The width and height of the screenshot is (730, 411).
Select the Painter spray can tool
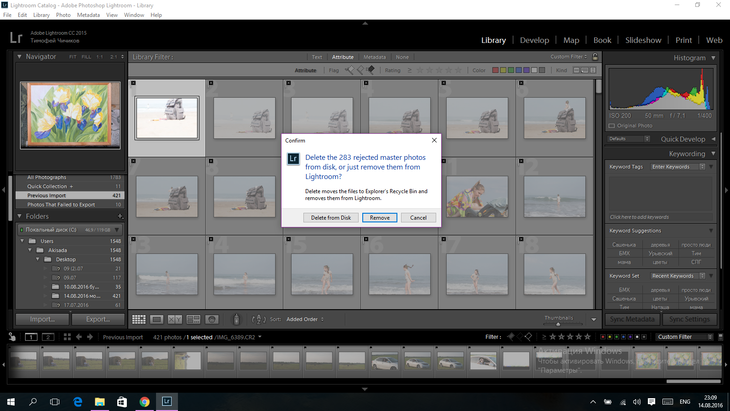tap(236, 319)
